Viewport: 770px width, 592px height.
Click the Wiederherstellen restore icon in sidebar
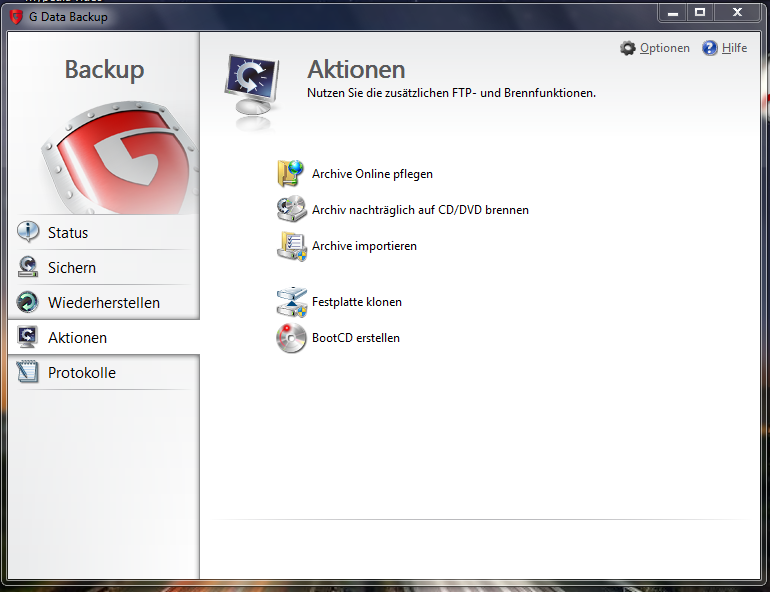point(29,303)
